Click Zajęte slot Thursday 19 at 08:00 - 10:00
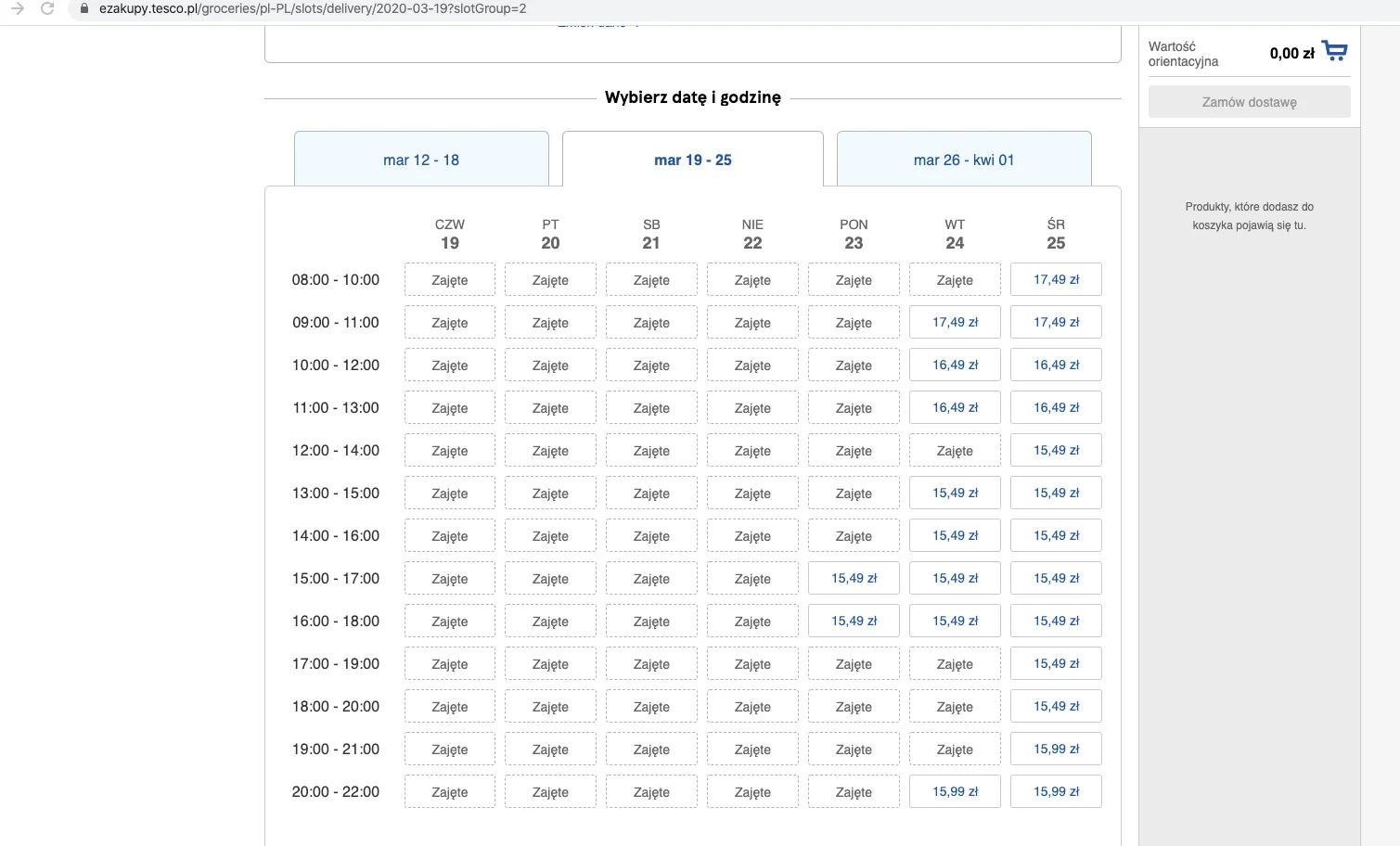The image size is (1400, 846). [x=449, y=279]
